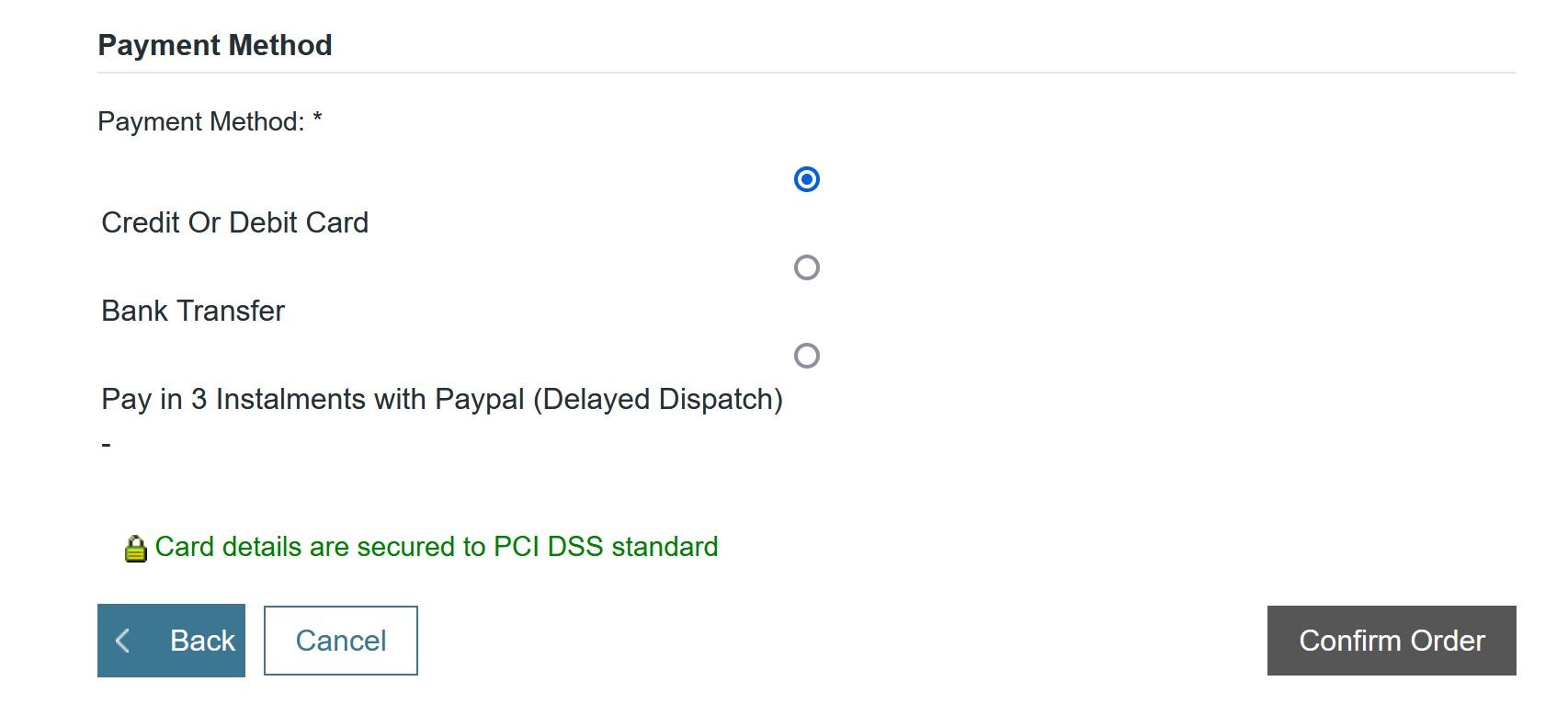Click the Credit Or Debit Card label

point(234,222)
